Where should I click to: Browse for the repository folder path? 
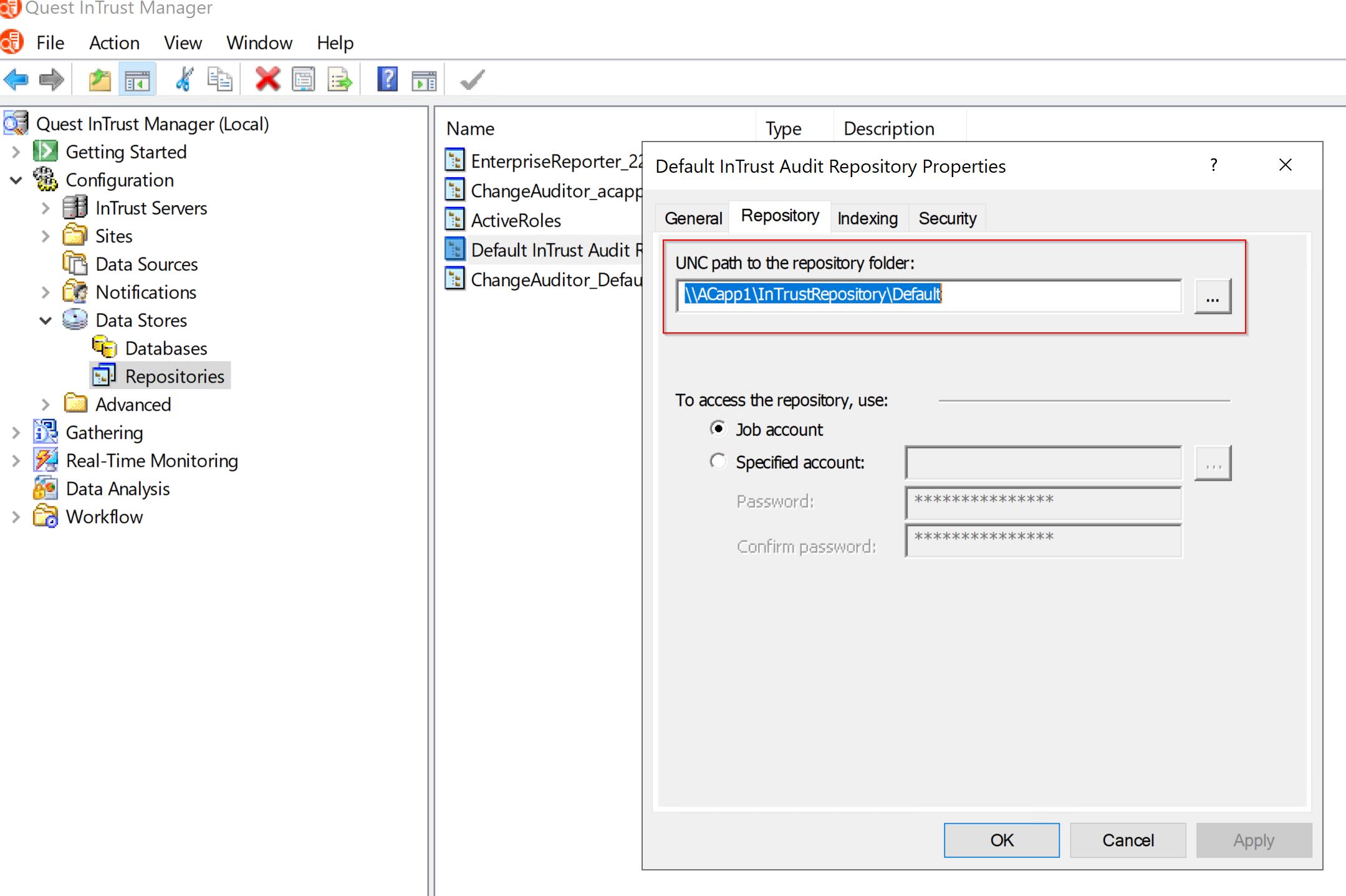(1213, 296)
